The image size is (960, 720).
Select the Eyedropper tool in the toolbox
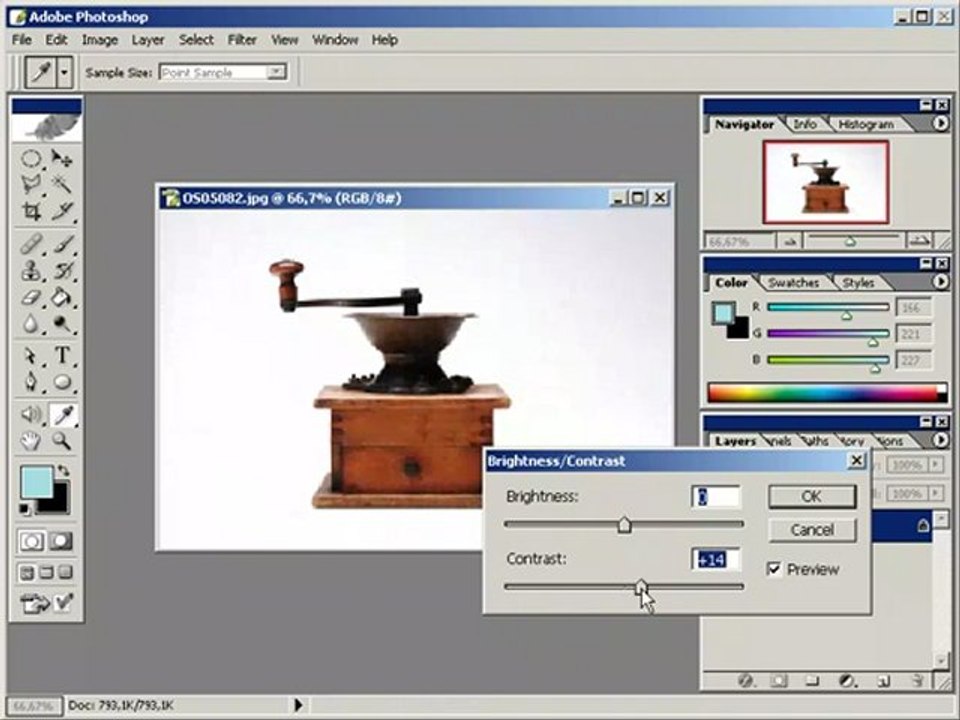click(63, 415)
